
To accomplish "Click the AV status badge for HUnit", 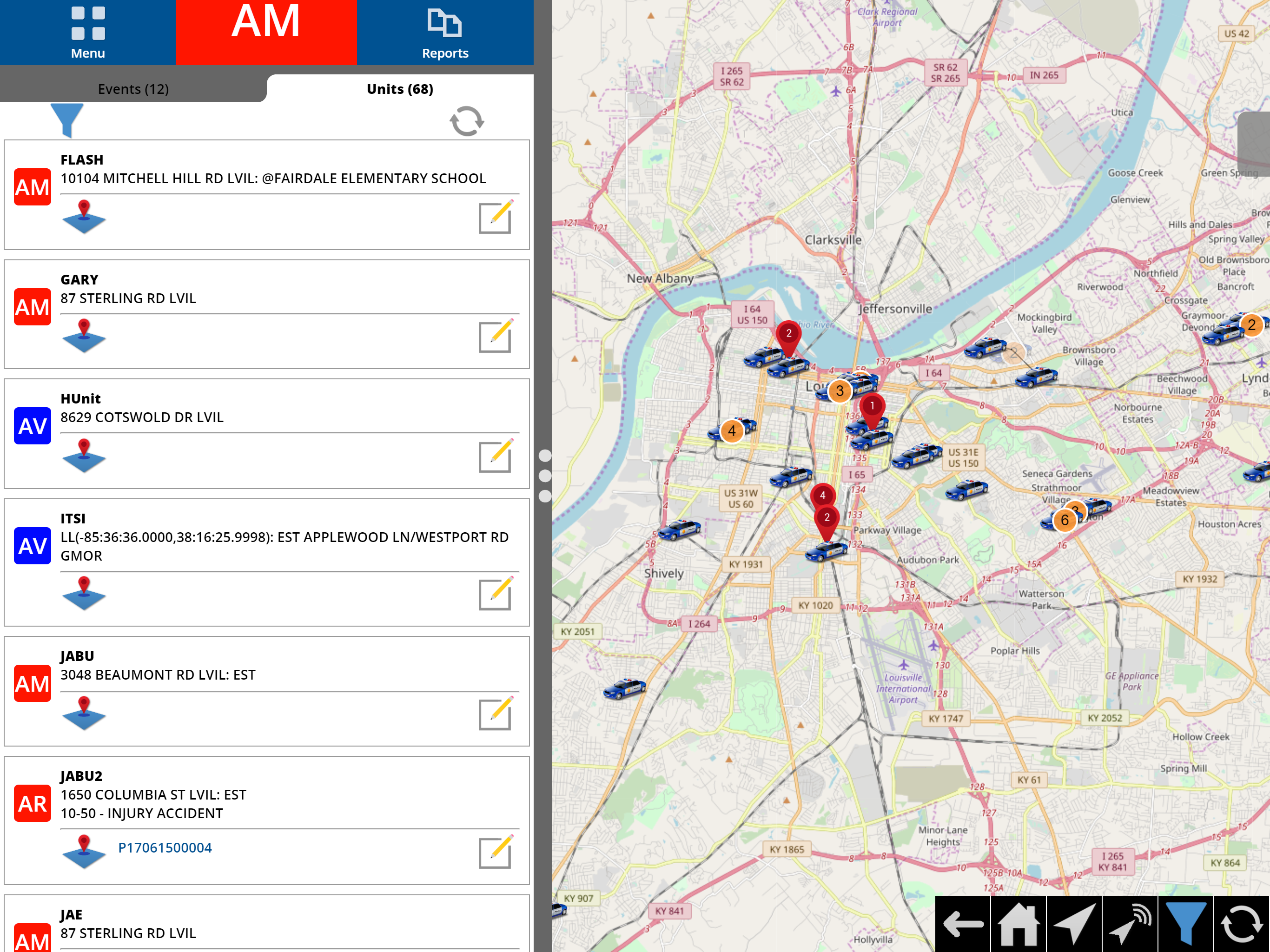I will (x=32, y=425).
